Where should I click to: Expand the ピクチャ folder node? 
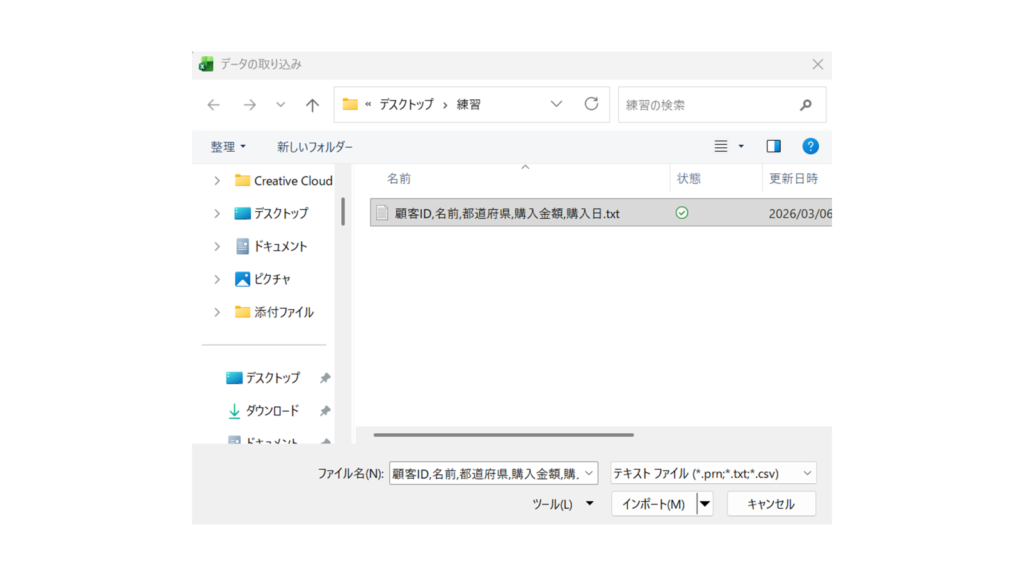pyautogui.click(x=217, y=279)
